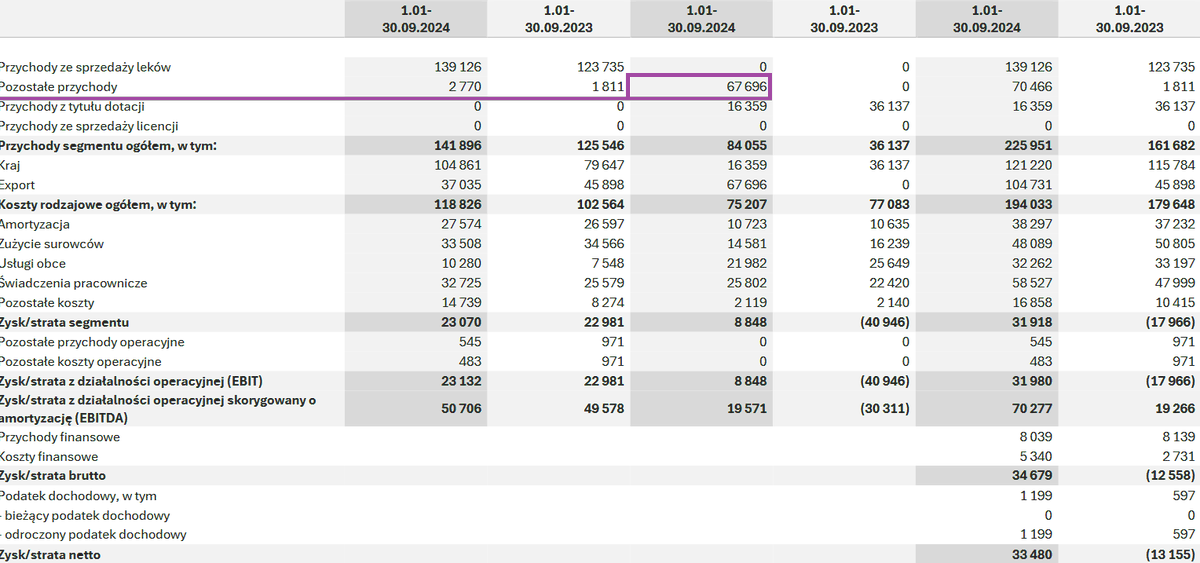
Task: Click the 'Kraj' row label
Action: click(x=12, y=165)
